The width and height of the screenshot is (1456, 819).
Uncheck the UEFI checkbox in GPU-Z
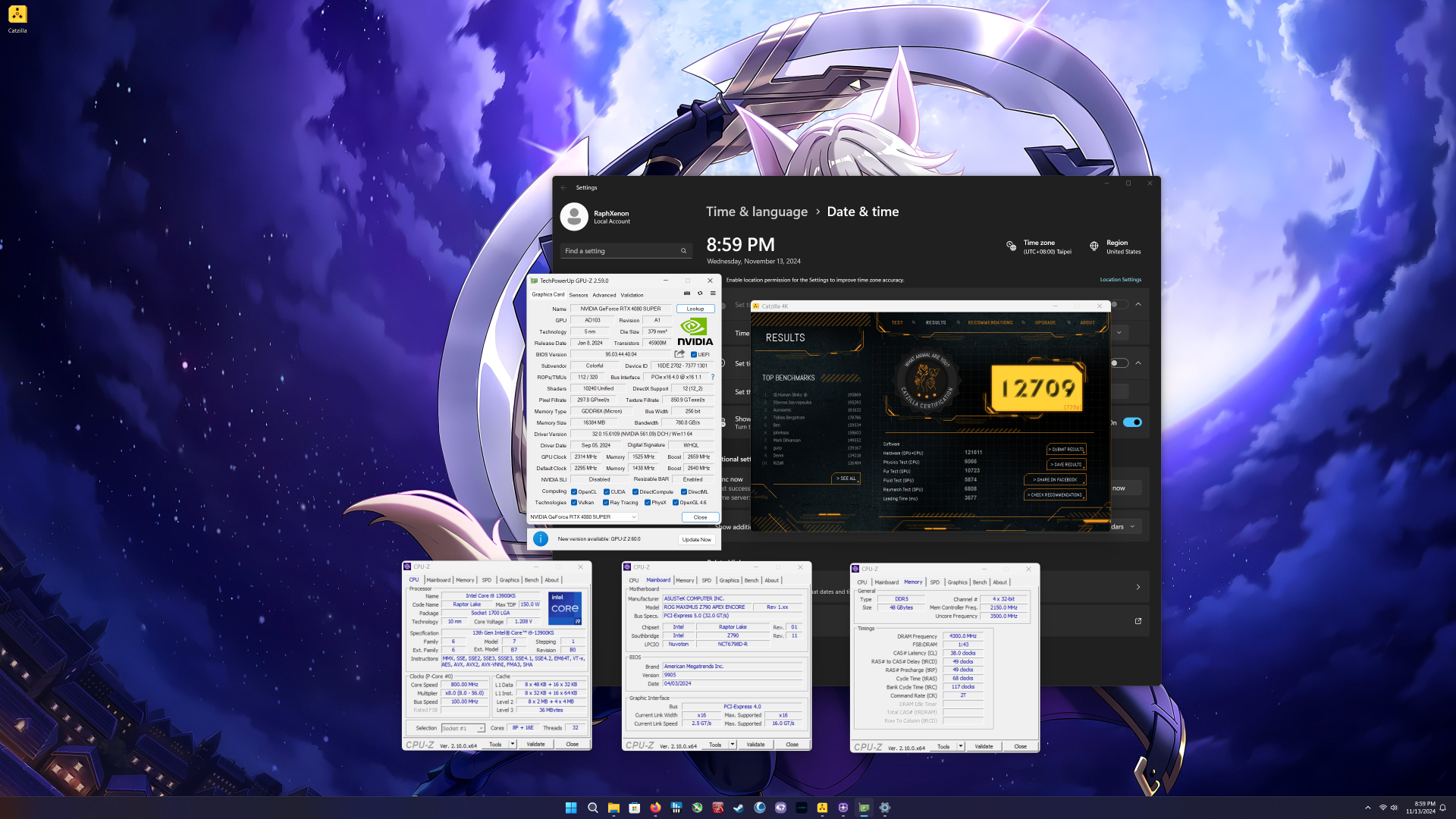click(694, 354)
